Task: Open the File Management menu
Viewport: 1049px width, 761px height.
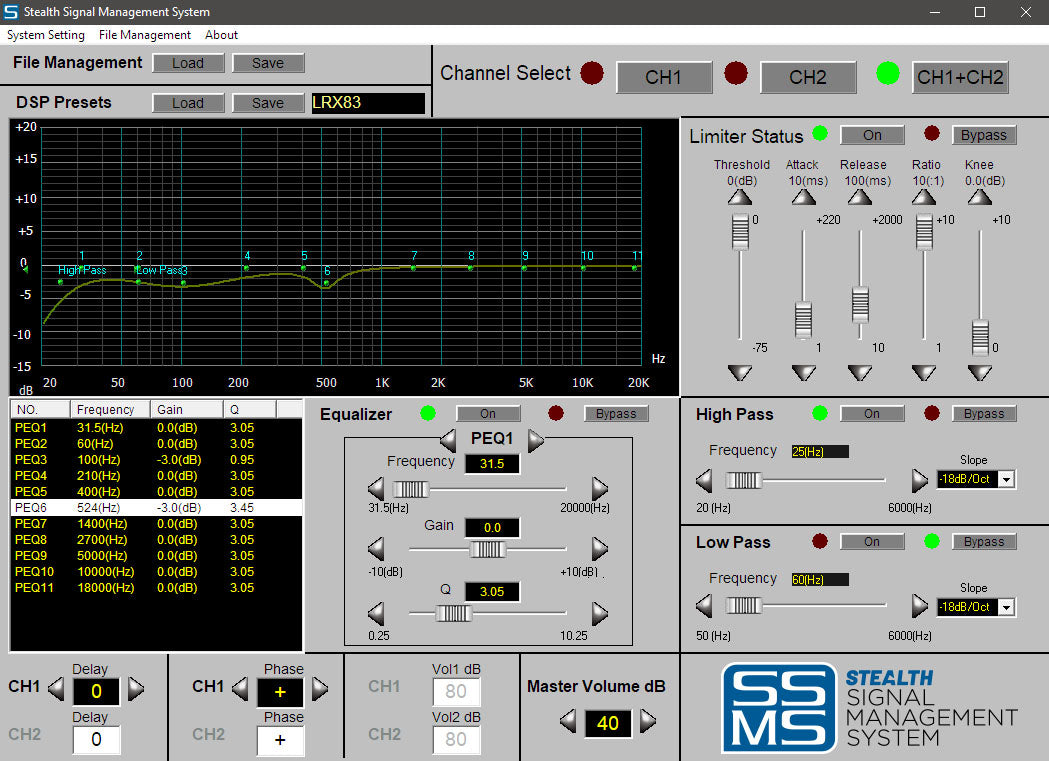Action: 144,35
